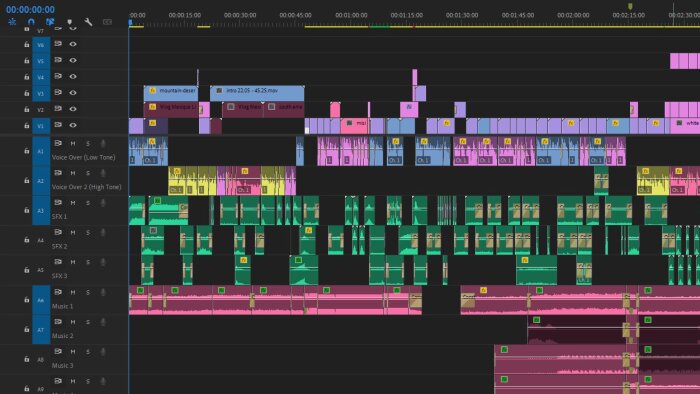Toggle lock on V5 track

click(27, 61)
